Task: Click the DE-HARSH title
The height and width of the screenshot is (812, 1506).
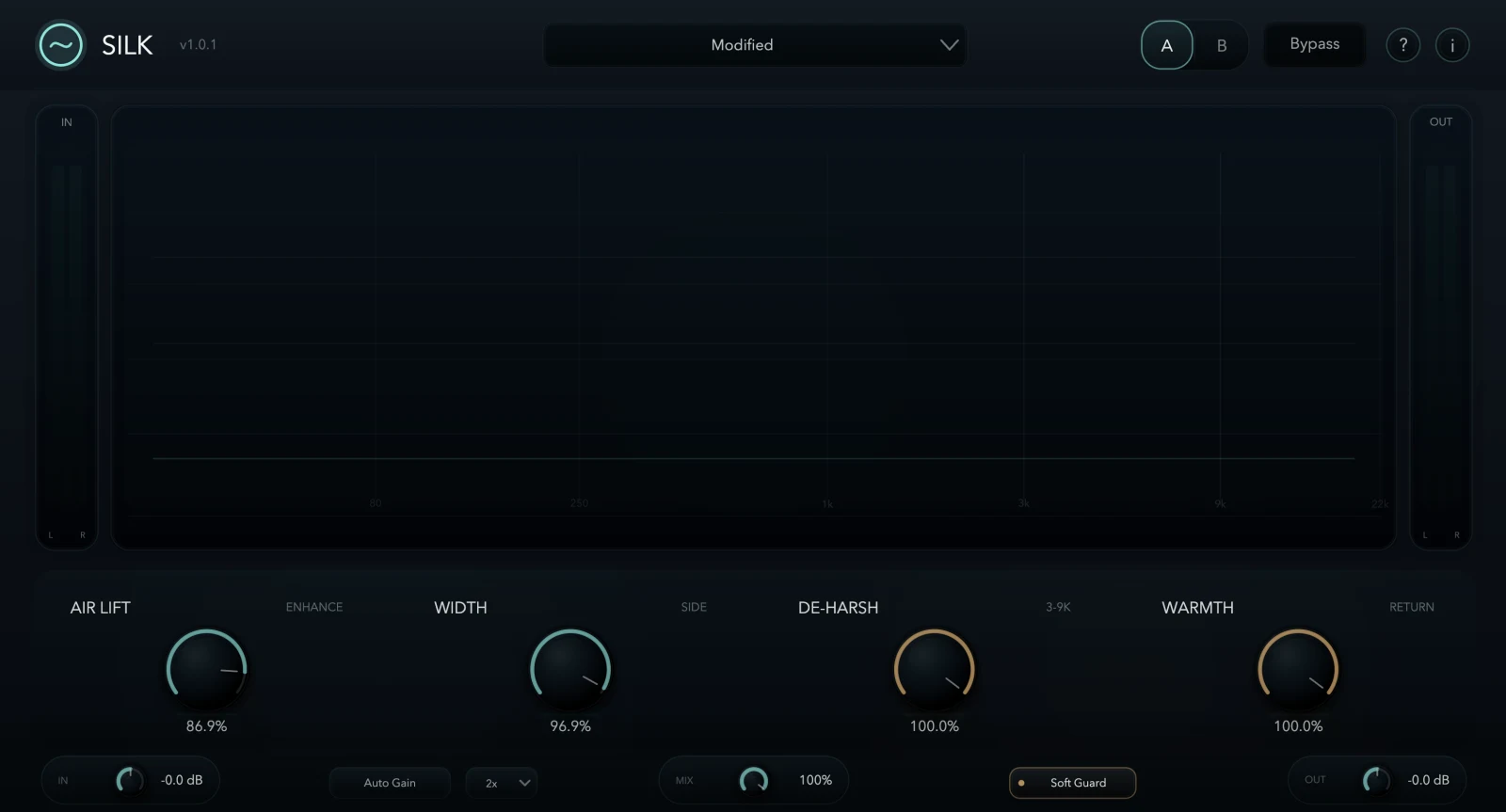Action: point(838,608)
